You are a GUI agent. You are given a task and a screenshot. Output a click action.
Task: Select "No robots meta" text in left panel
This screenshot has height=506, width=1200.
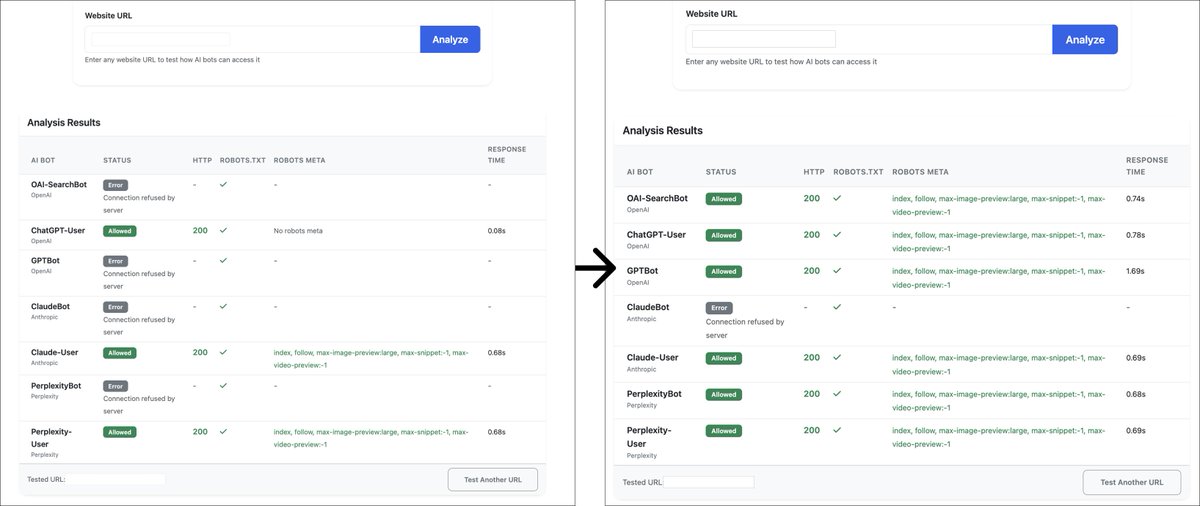click(x=298, y=231)
